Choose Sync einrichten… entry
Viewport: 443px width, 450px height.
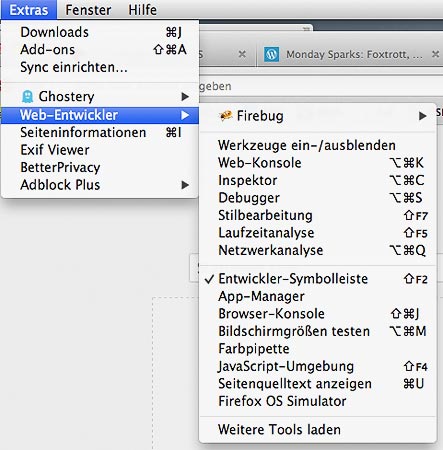click(100, 67)
